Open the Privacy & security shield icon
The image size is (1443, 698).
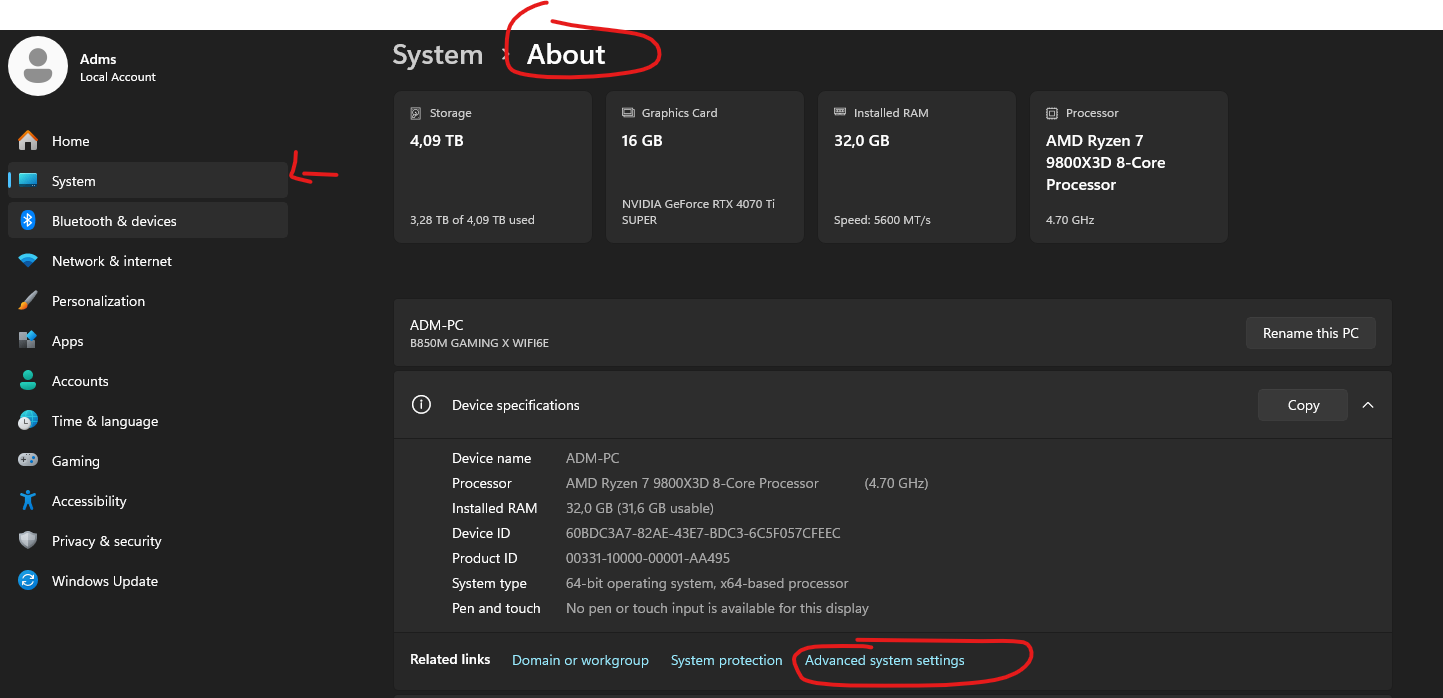click(x=28, y=541)
